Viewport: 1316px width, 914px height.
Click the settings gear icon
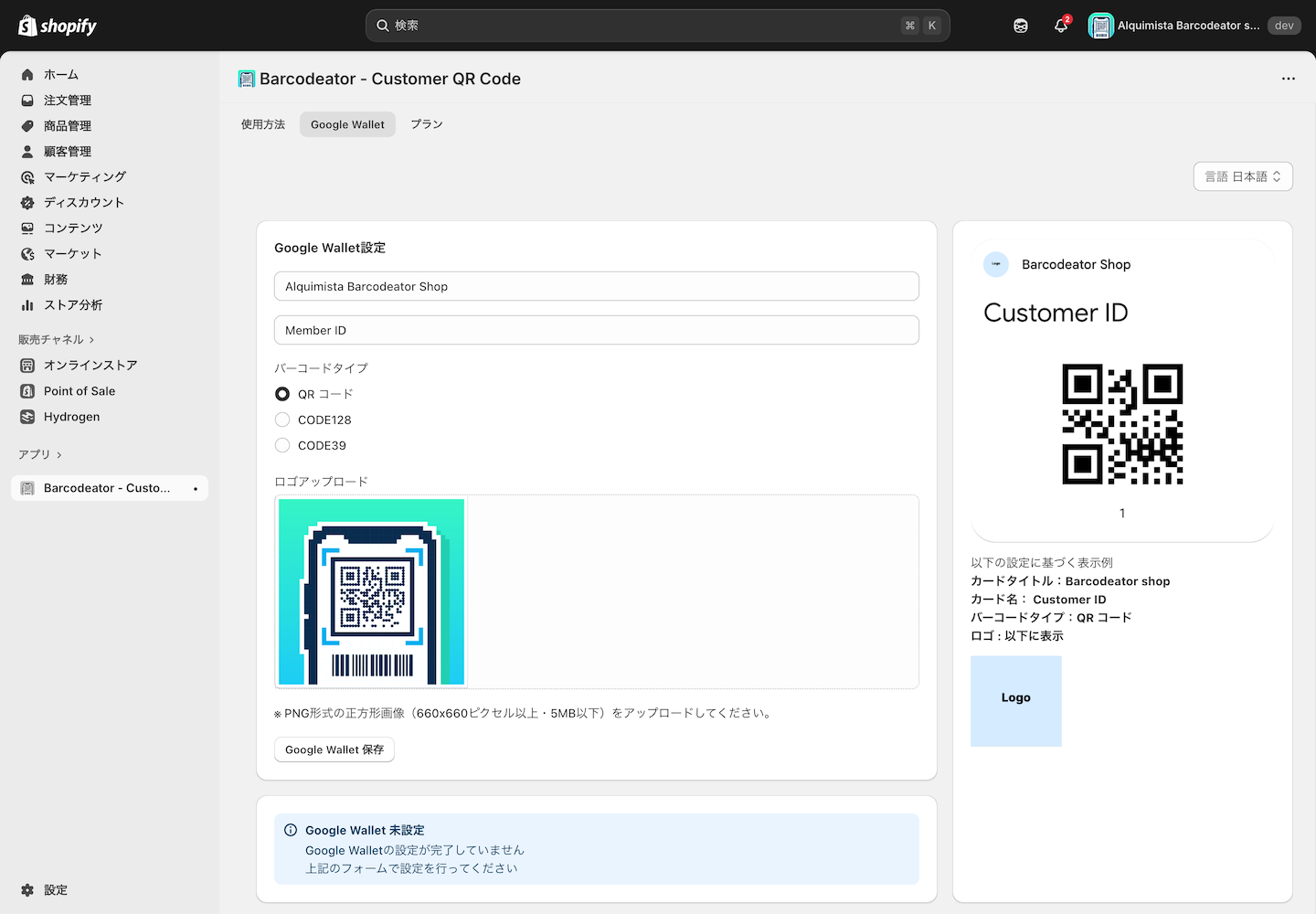[x=27, y=890]
